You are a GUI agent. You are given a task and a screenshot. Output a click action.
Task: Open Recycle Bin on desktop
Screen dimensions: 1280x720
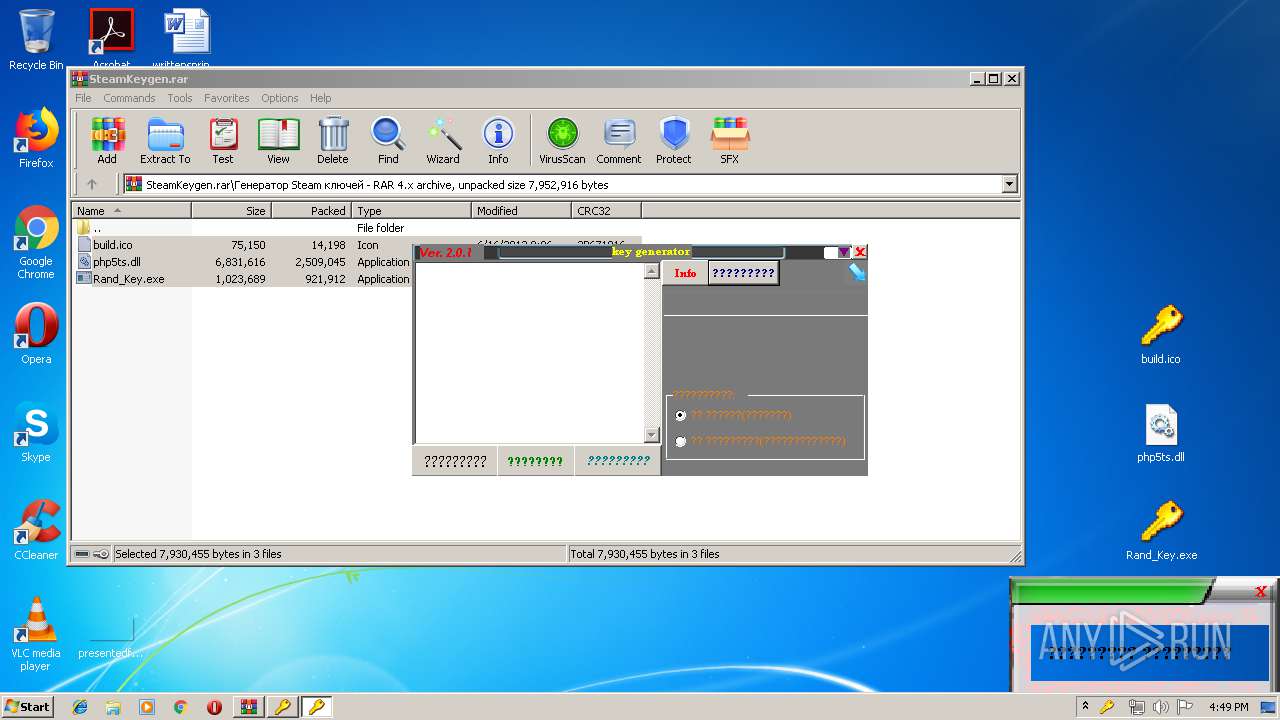(x=36, y=40)
